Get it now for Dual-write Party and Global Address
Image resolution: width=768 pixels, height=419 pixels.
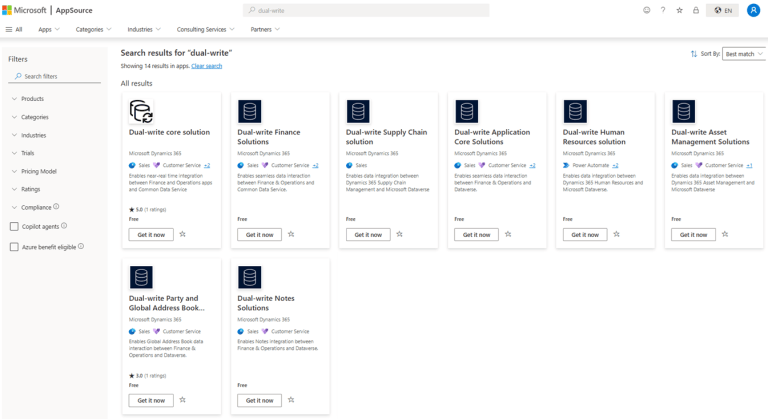(151, 400)
